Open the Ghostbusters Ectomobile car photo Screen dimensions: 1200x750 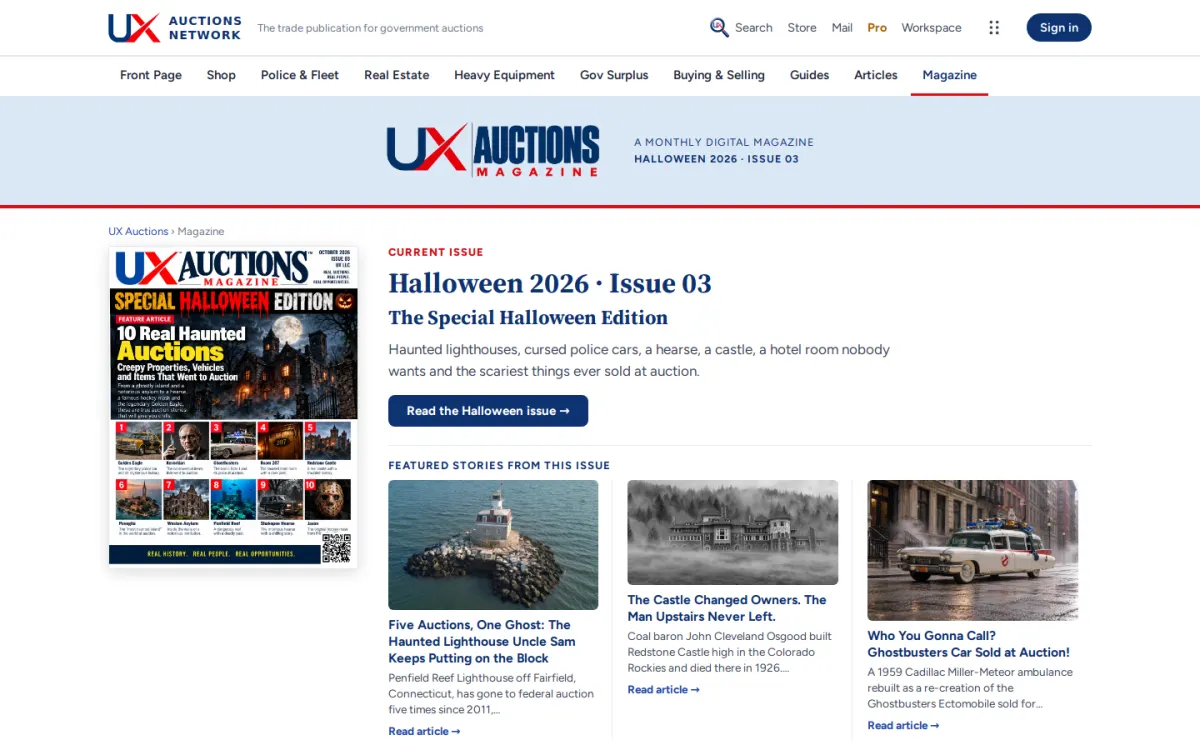click(973, 550)
